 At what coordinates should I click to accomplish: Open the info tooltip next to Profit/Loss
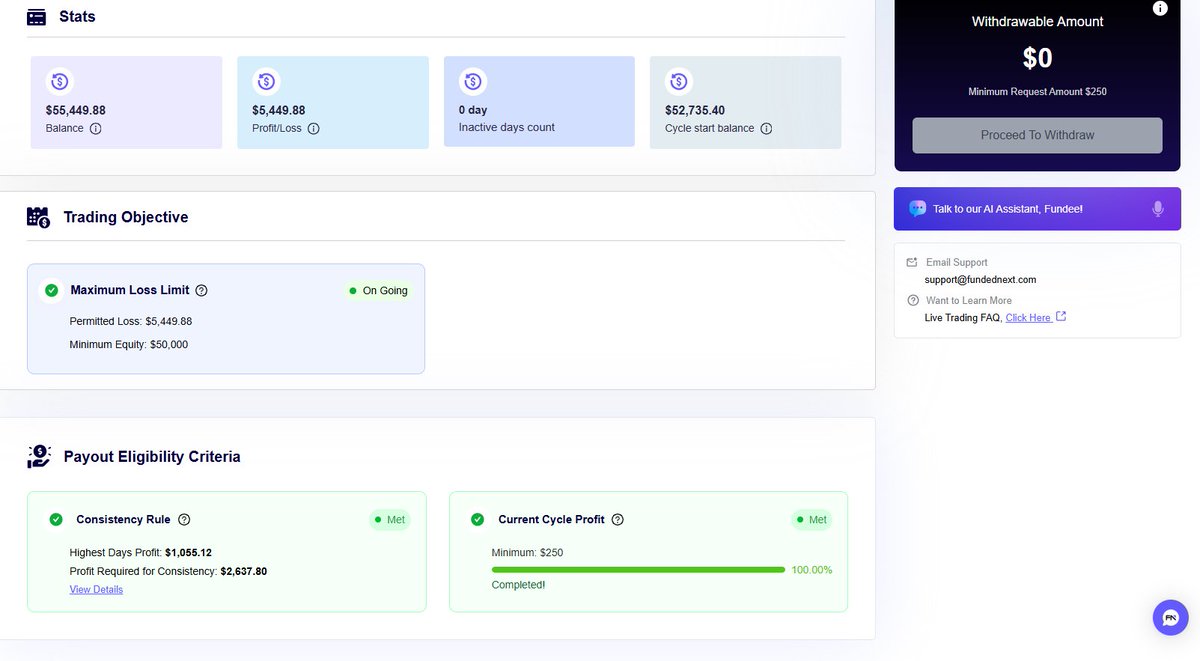(313, 128)
